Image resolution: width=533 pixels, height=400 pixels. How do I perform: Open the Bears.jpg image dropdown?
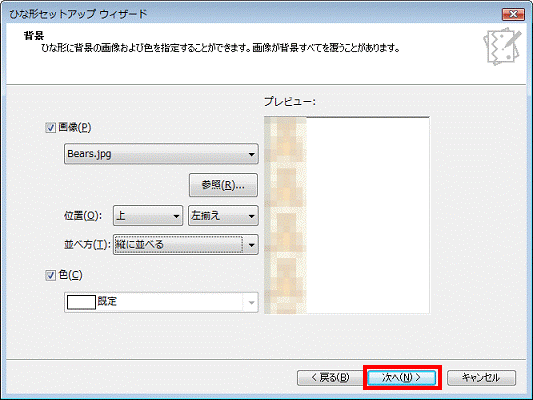pyautogui.click(x=161, y=154)
